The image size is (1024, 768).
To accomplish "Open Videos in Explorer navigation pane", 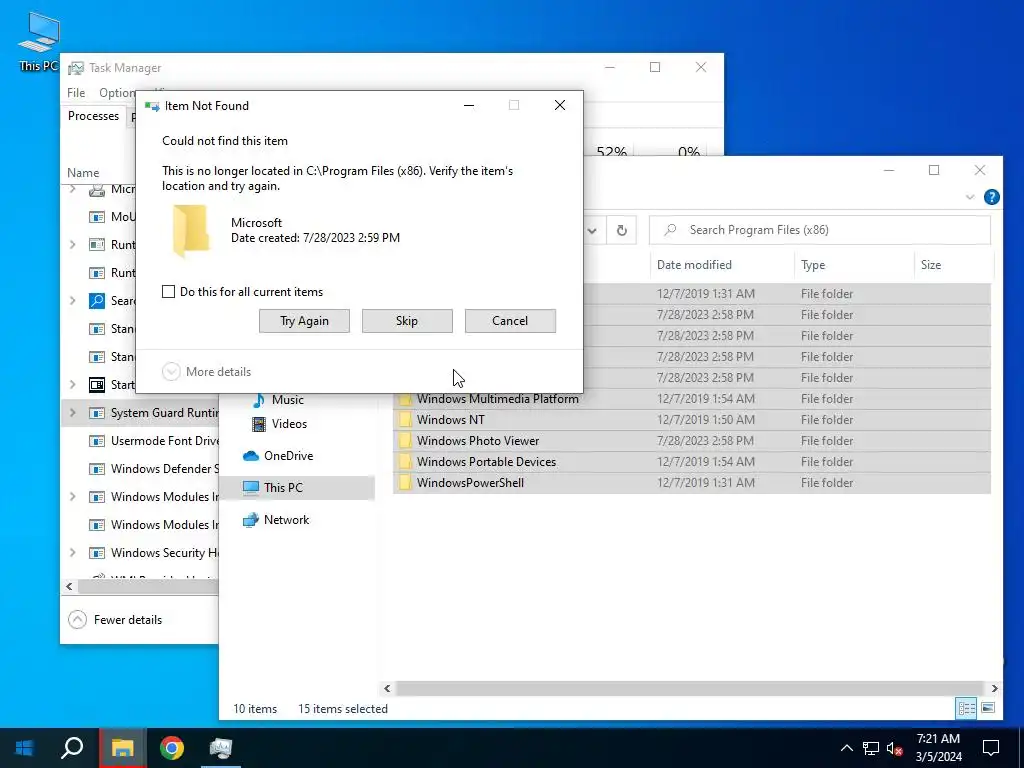I will pyautogui.click(x=289, y=424).
